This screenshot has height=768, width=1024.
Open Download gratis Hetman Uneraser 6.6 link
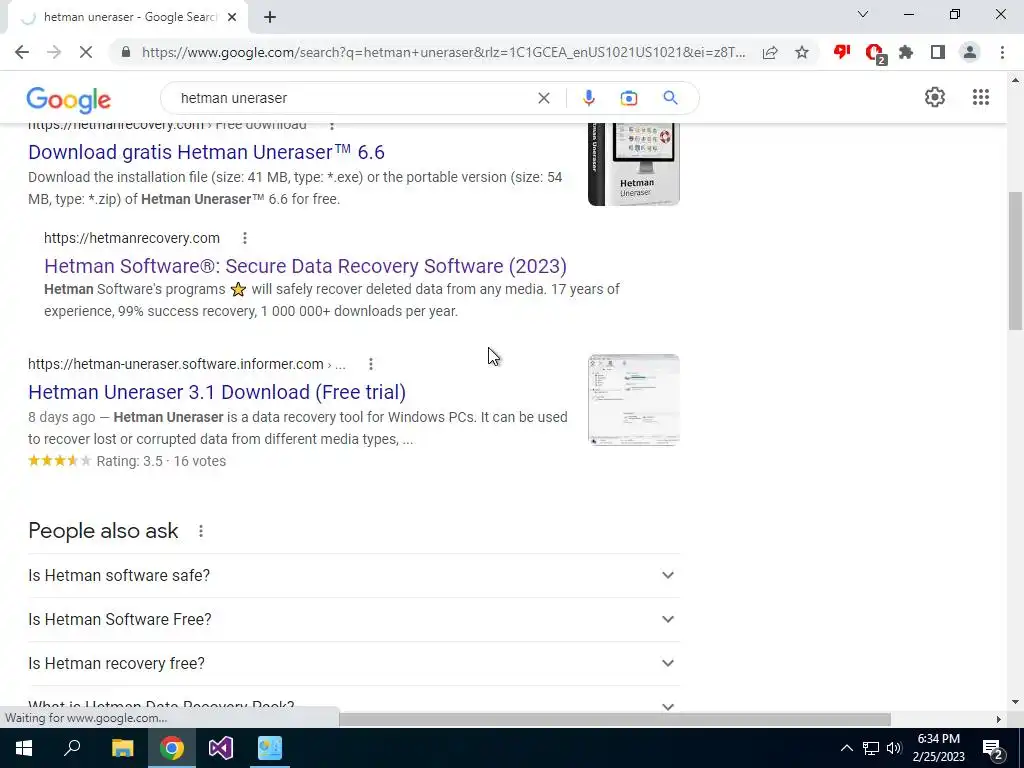tap(206, 152)
